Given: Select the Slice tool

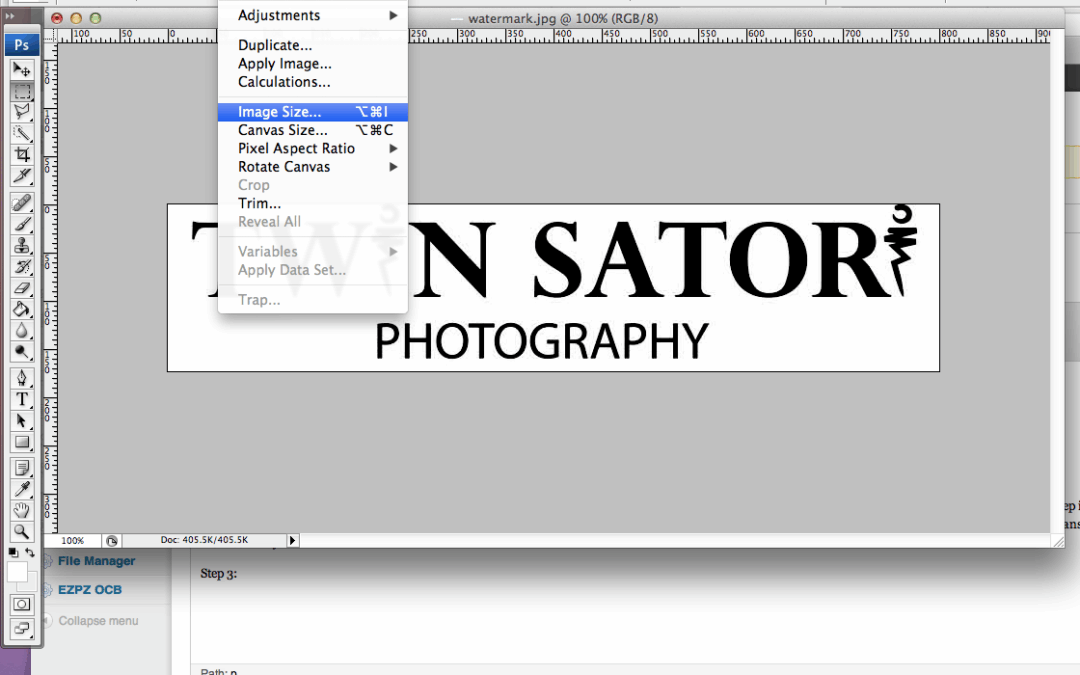Looking at the screenshot, I should (x=22, y=176).
